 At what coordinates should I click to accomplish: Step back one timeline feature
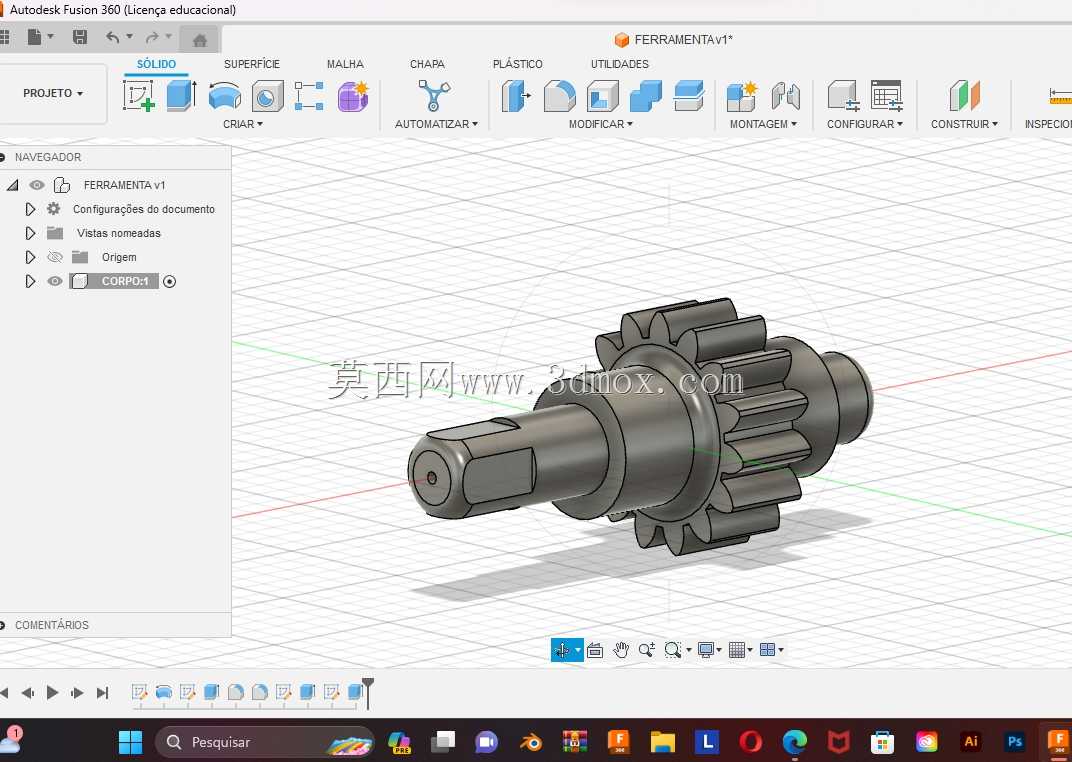pos(27,692)
